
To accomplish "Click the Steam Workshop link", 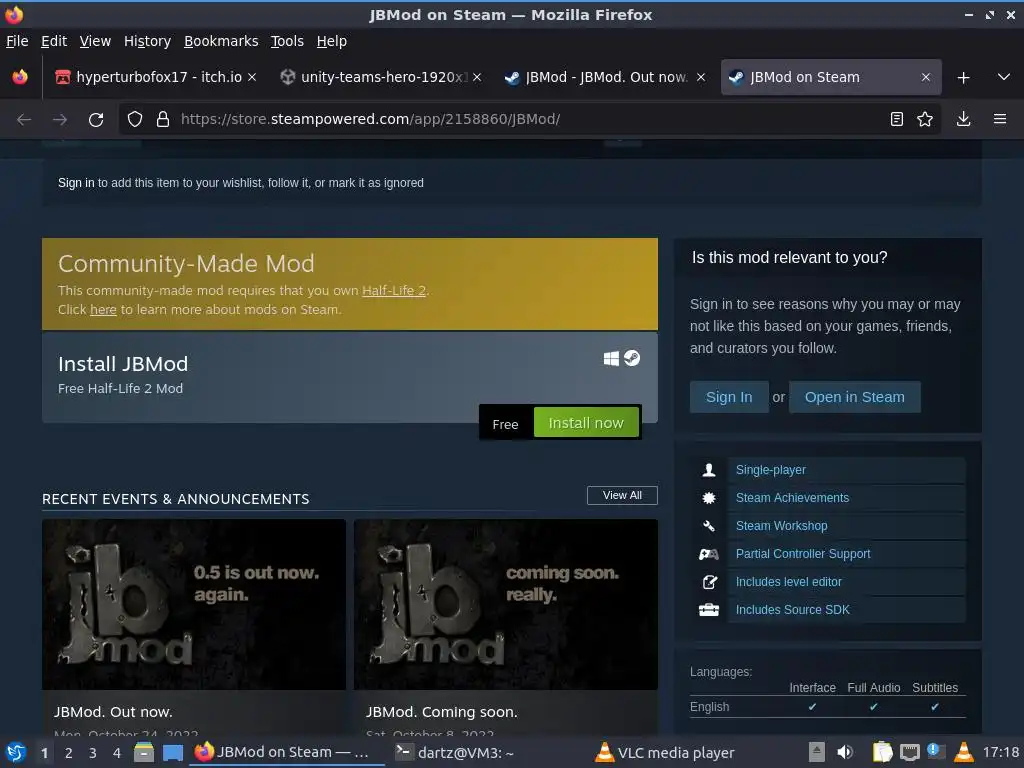I will tap(782, 526).
